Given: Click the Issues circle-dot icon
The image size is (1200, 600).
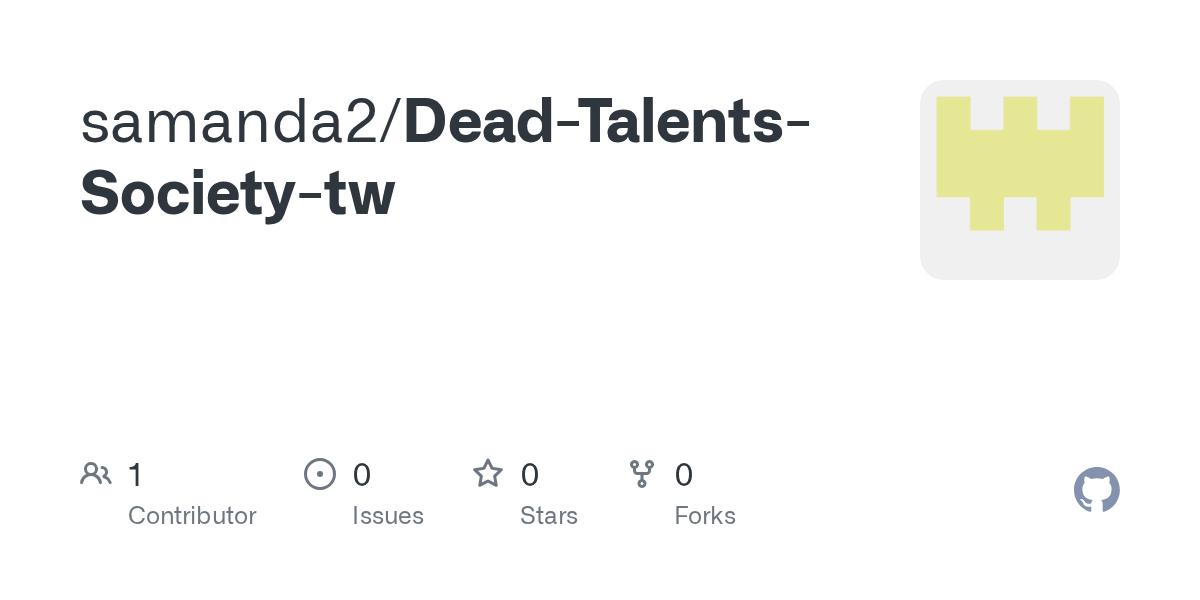Looking at the screenshot, I should point(320,474).
